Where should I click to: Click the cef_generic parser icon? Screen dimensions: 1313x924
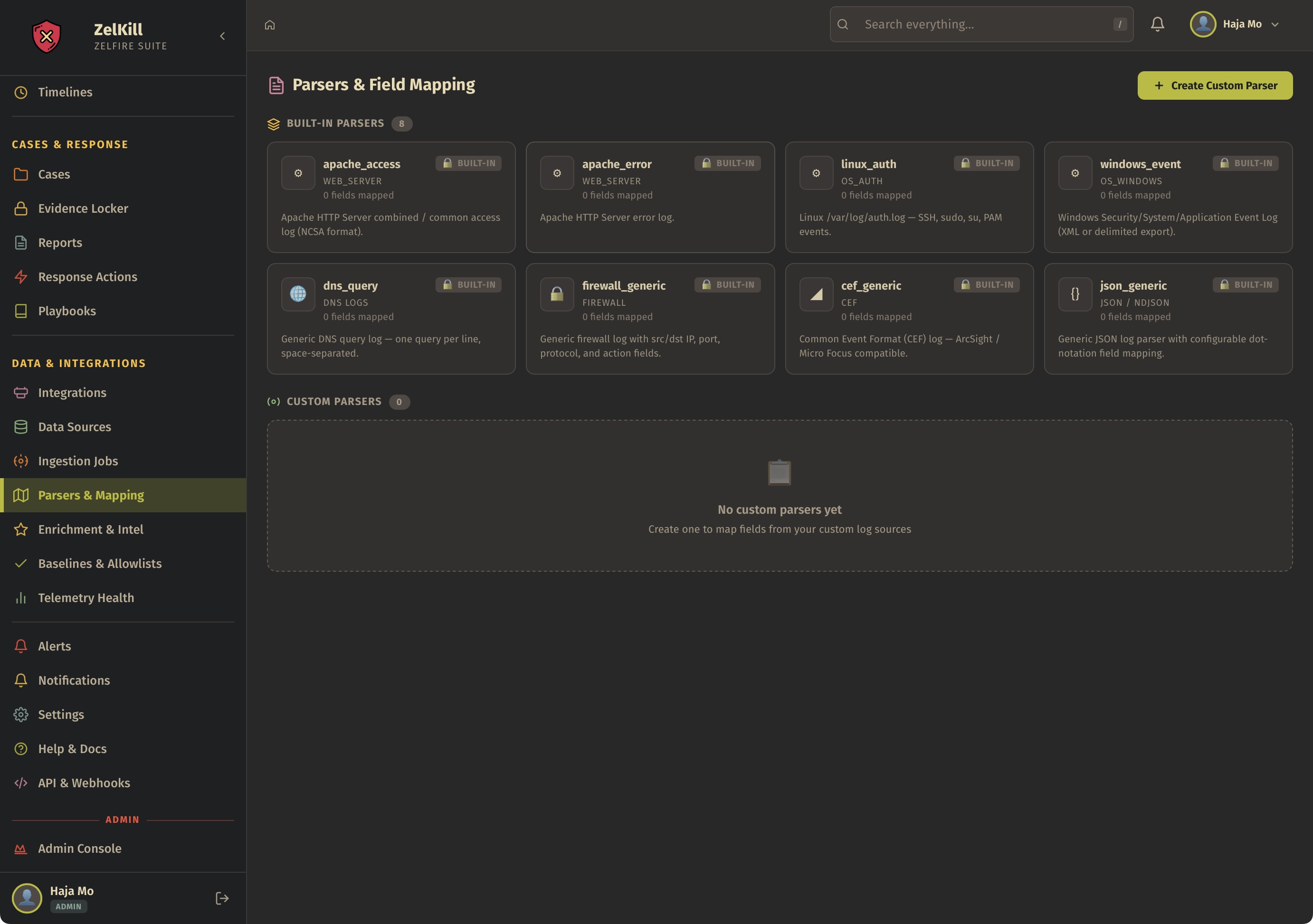[x=816, y=294]
